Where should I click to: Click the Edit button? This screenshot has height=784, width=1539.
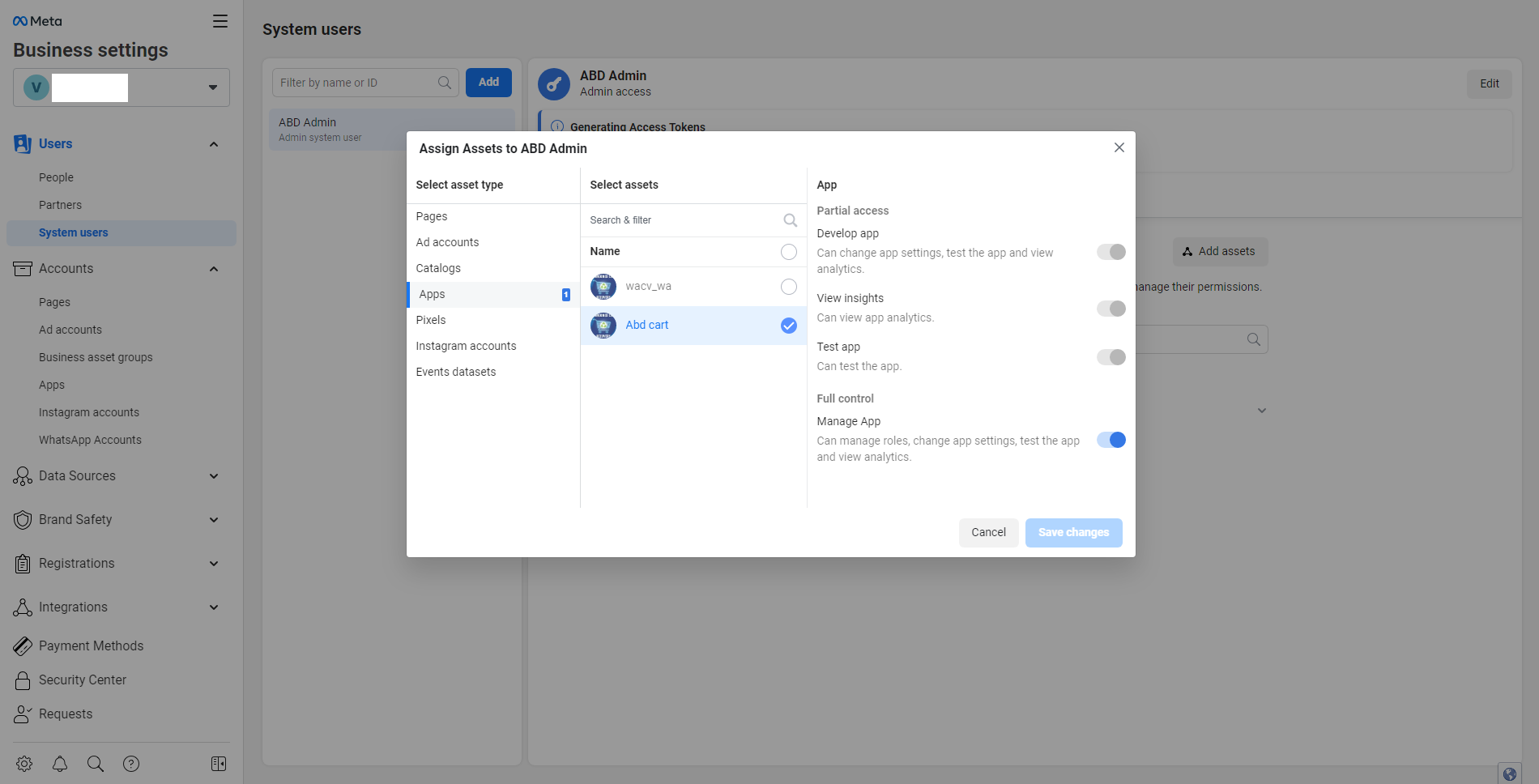pos(1489,83)
